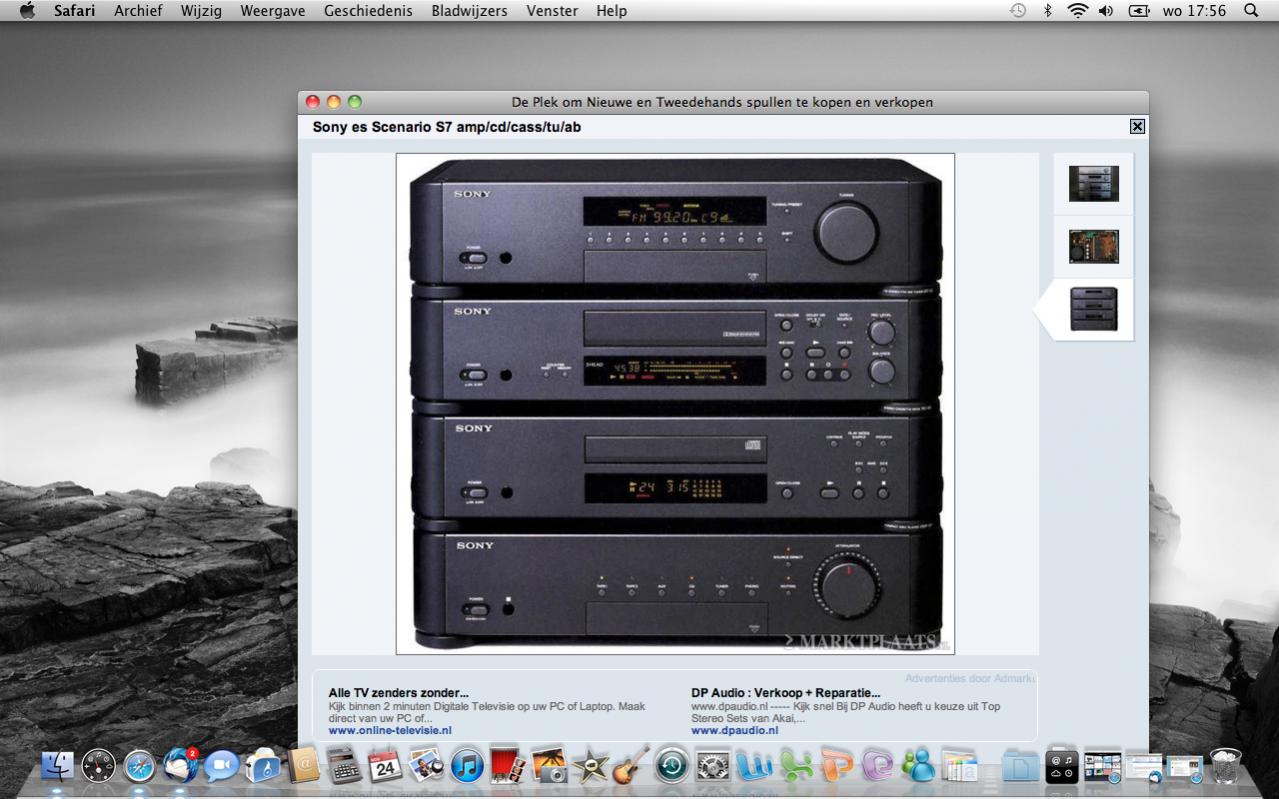Open Spotlight search magnifier

[1251, 11]
